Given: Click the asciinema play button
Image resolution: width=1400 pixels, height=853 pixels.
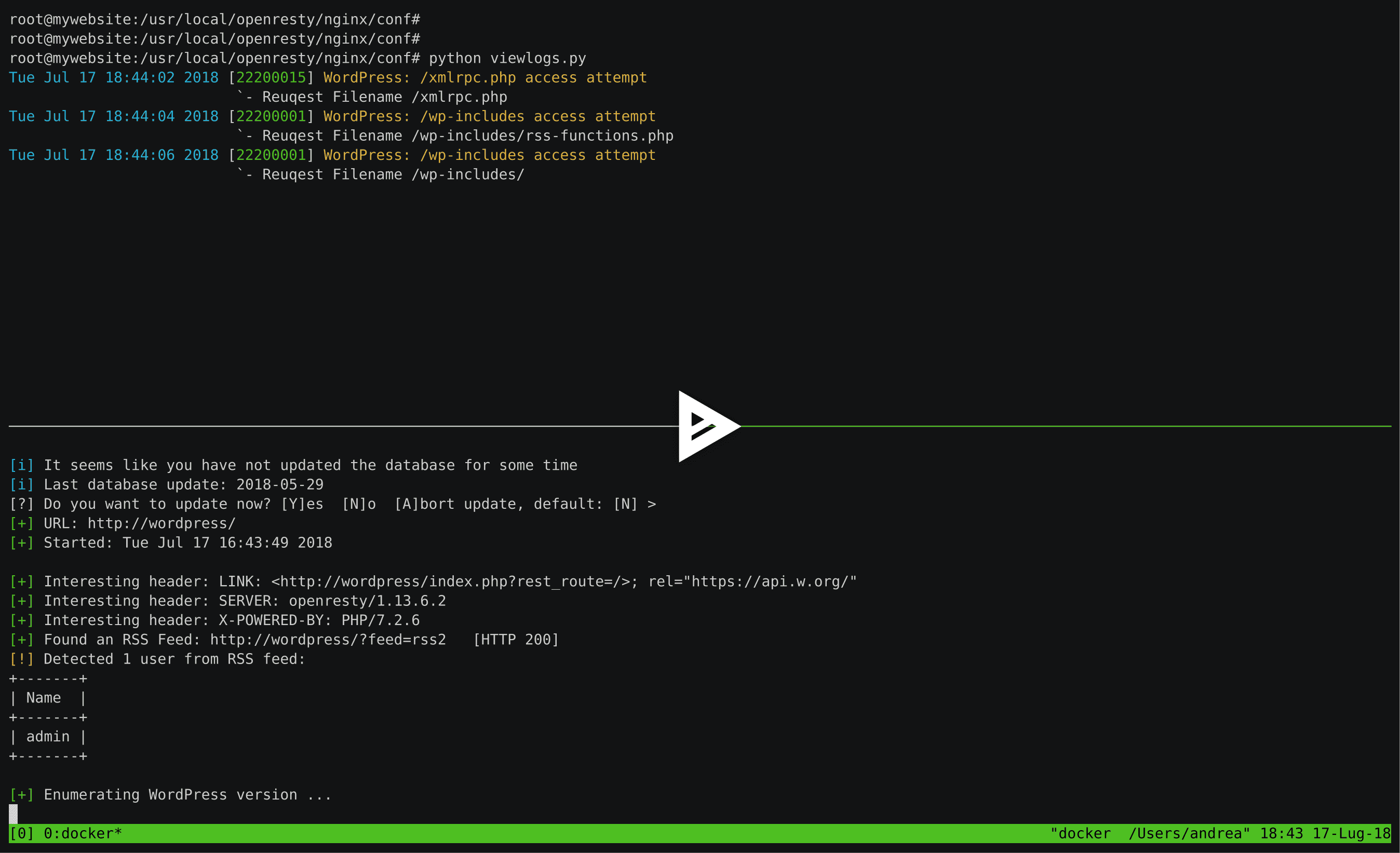Looking at the screenshot, I should 709,426.
